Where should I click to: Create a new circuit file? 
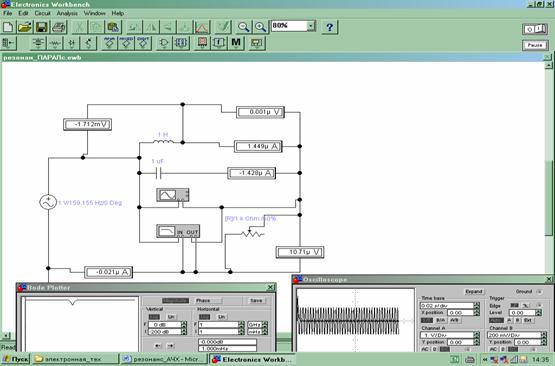coord(8,27)
